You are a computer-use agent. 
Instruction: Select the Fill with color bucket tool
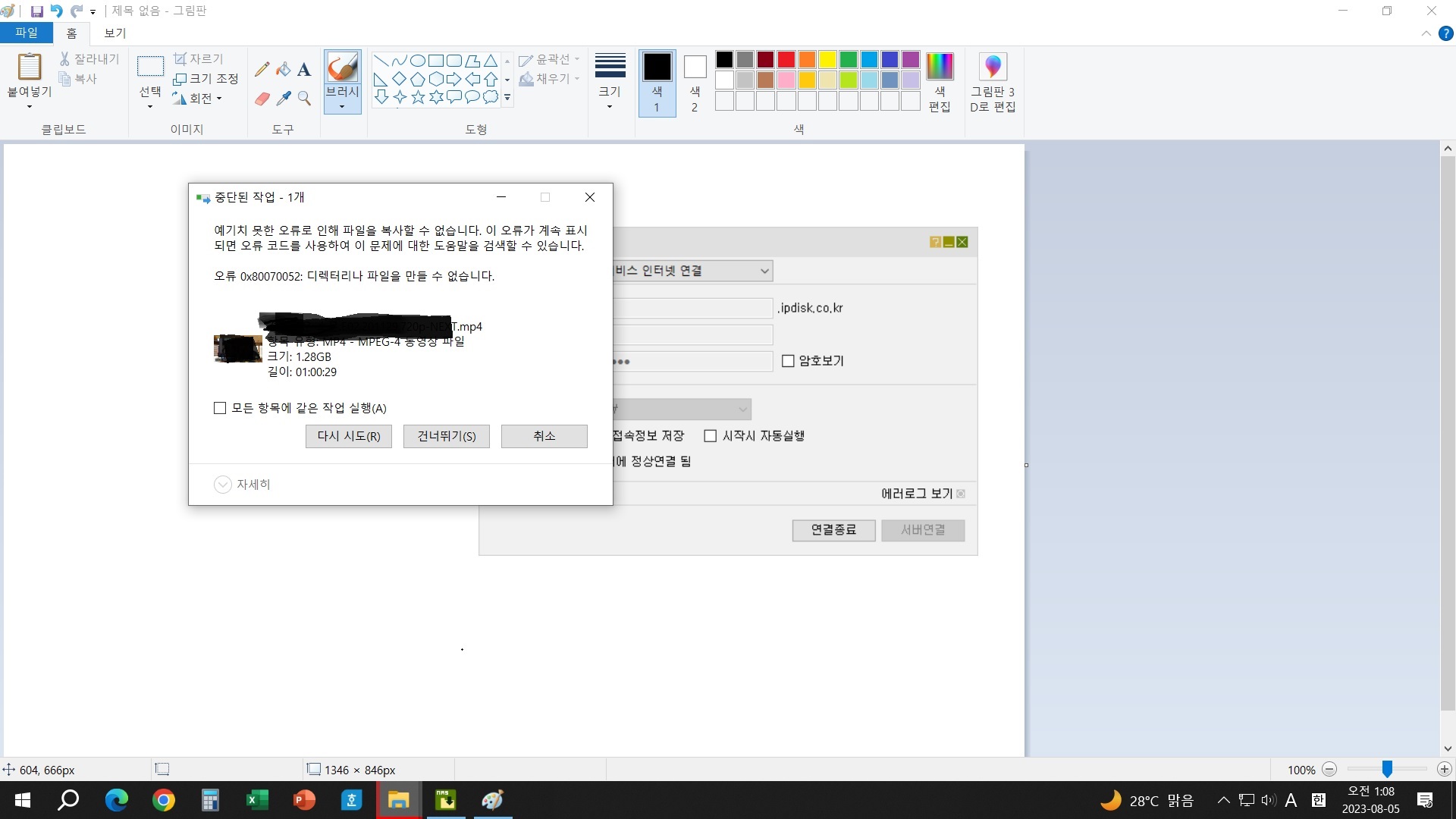click(x=284, y=70)
